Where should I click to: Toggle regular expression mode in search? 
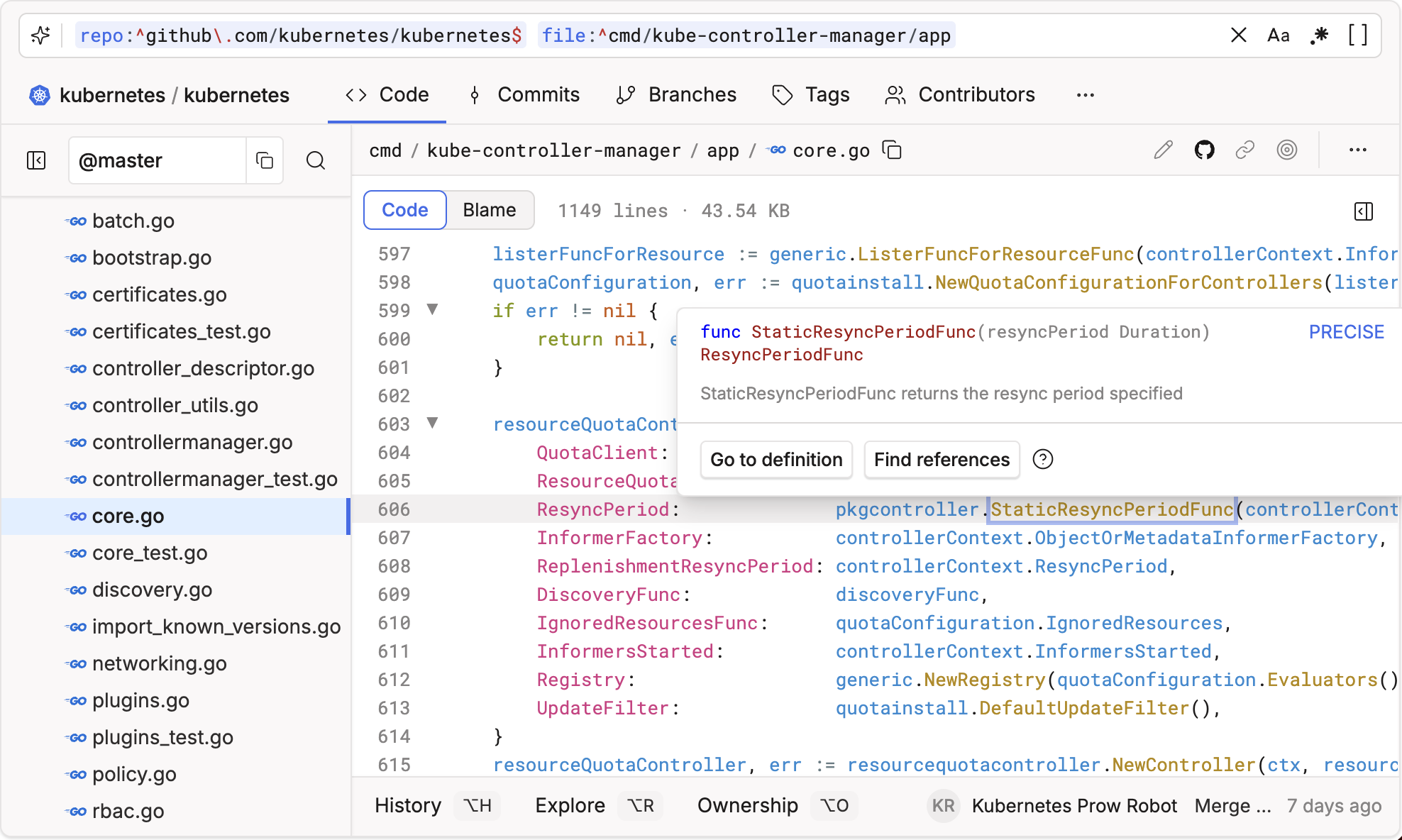coord(1319,35)
